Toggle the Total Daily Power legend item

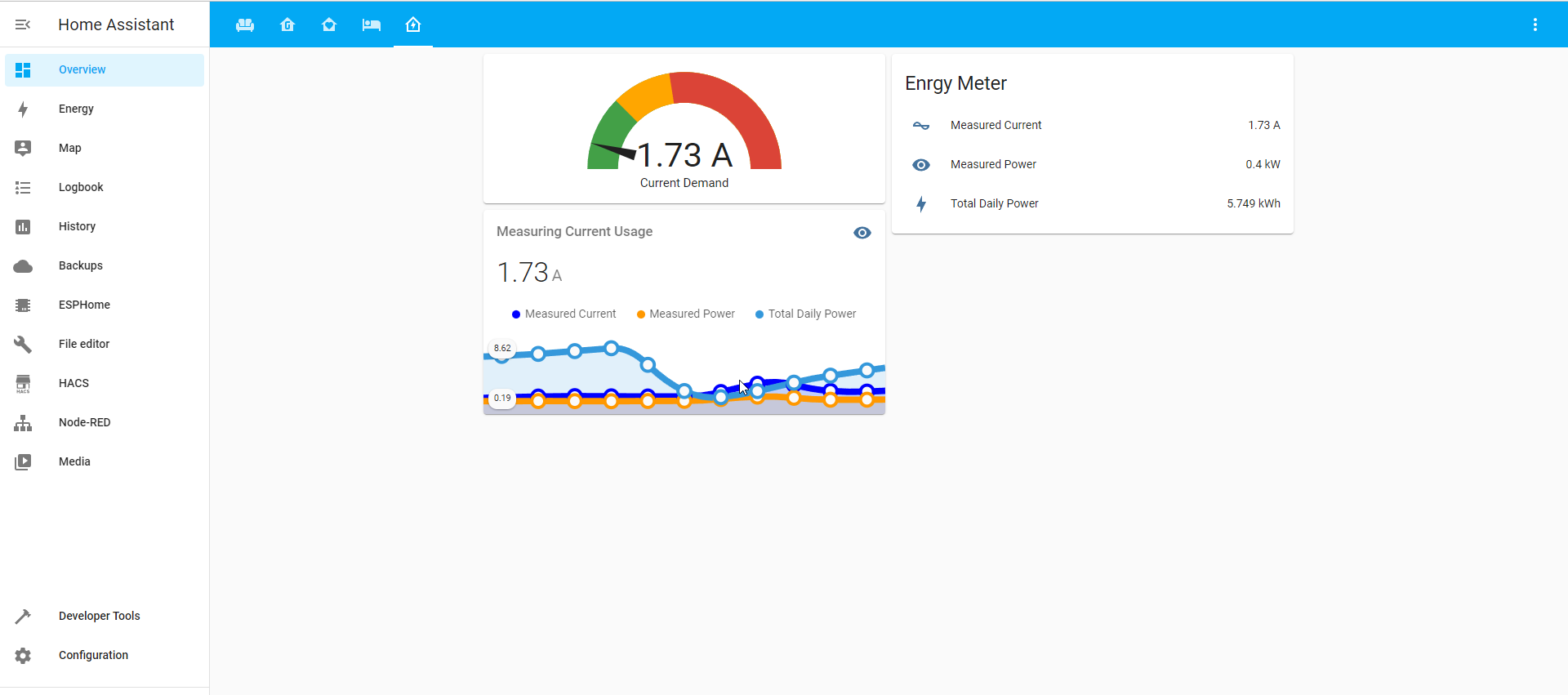pos(805,314)
